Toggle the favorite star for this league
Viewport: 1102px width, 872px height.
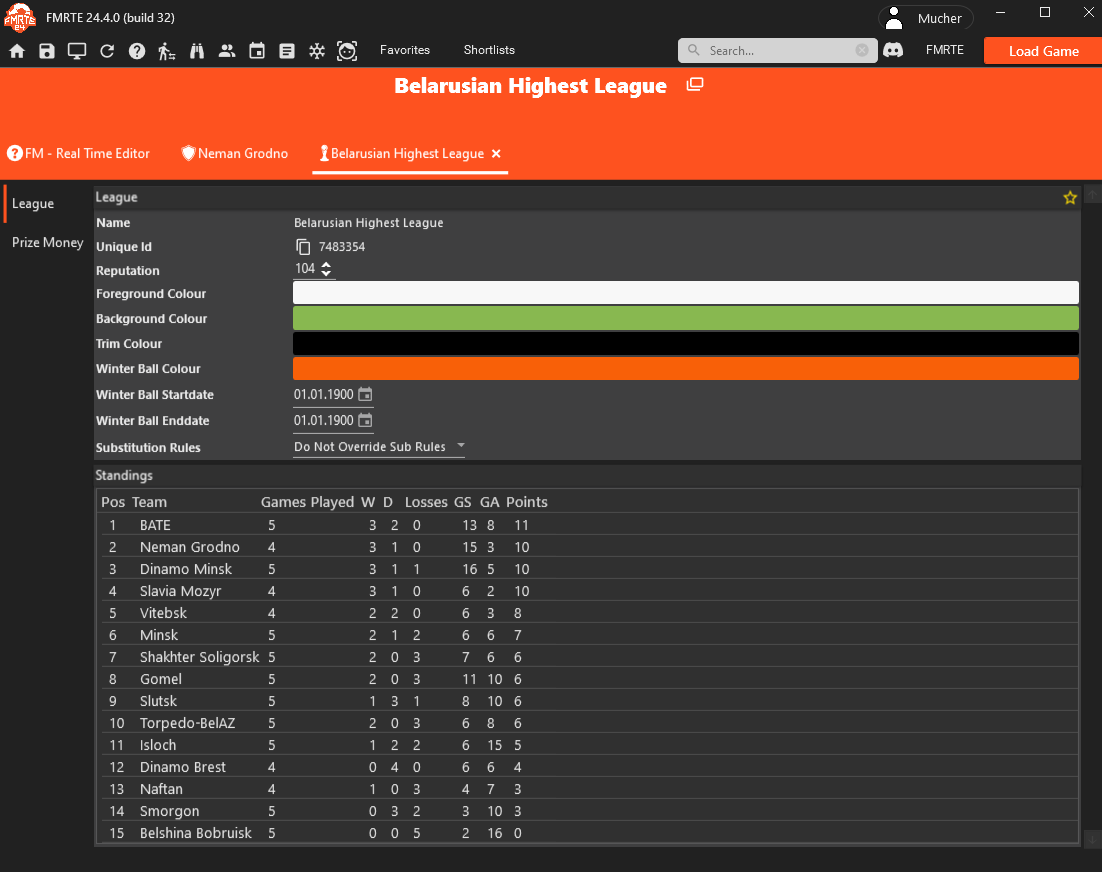tap(1070, 198)
